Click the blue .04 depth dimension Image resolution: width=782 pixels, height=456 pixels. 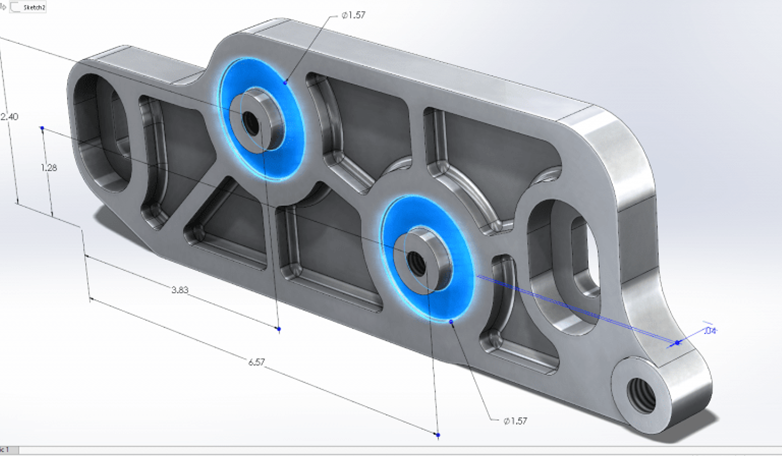(x=710, y=331)
